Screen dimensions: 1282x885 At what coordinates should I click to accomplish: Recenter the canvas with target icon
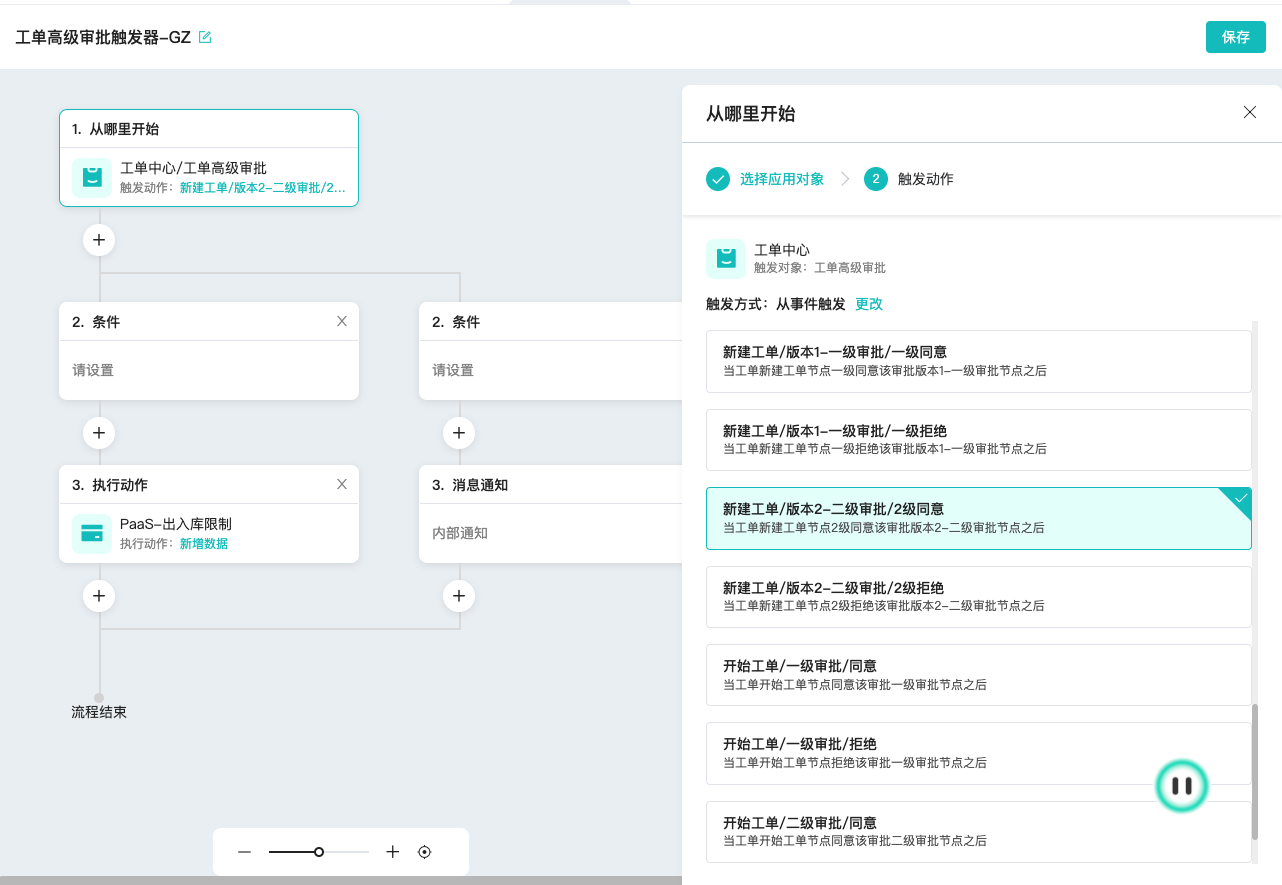[424, 852]
